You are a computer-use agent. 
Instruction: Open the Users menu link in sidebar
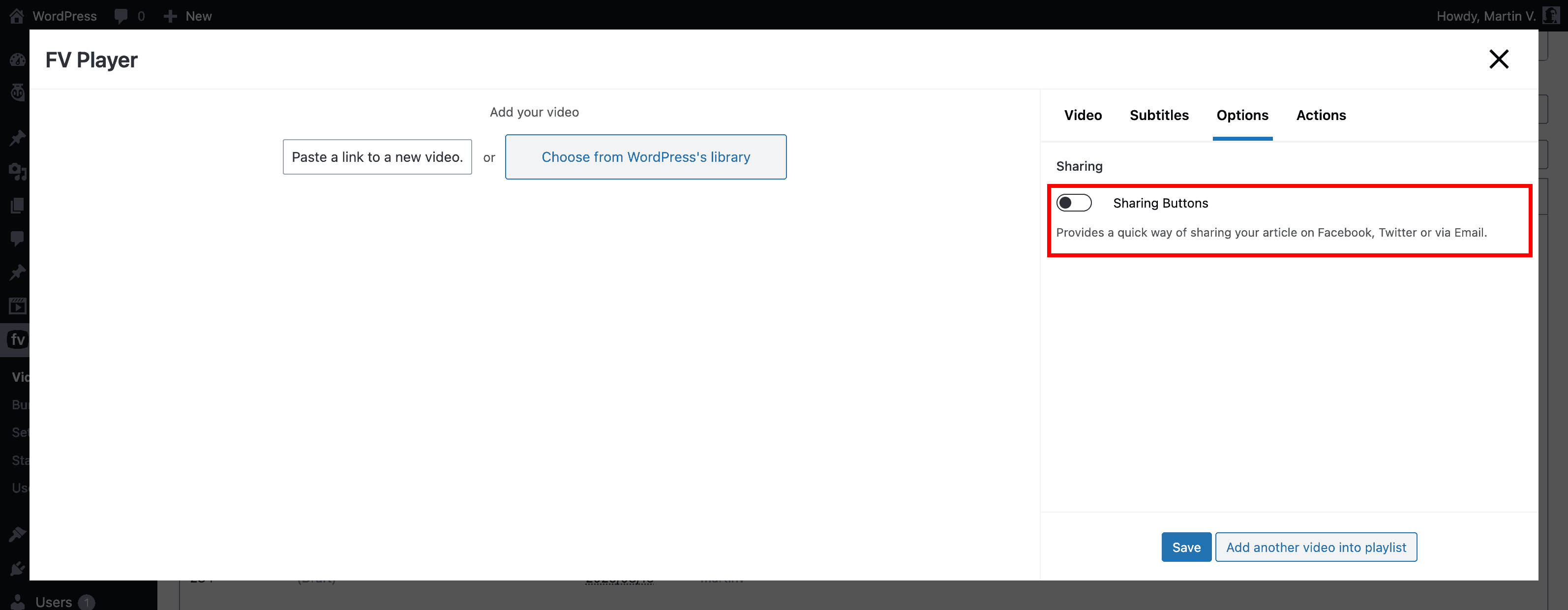pos(54,602)
